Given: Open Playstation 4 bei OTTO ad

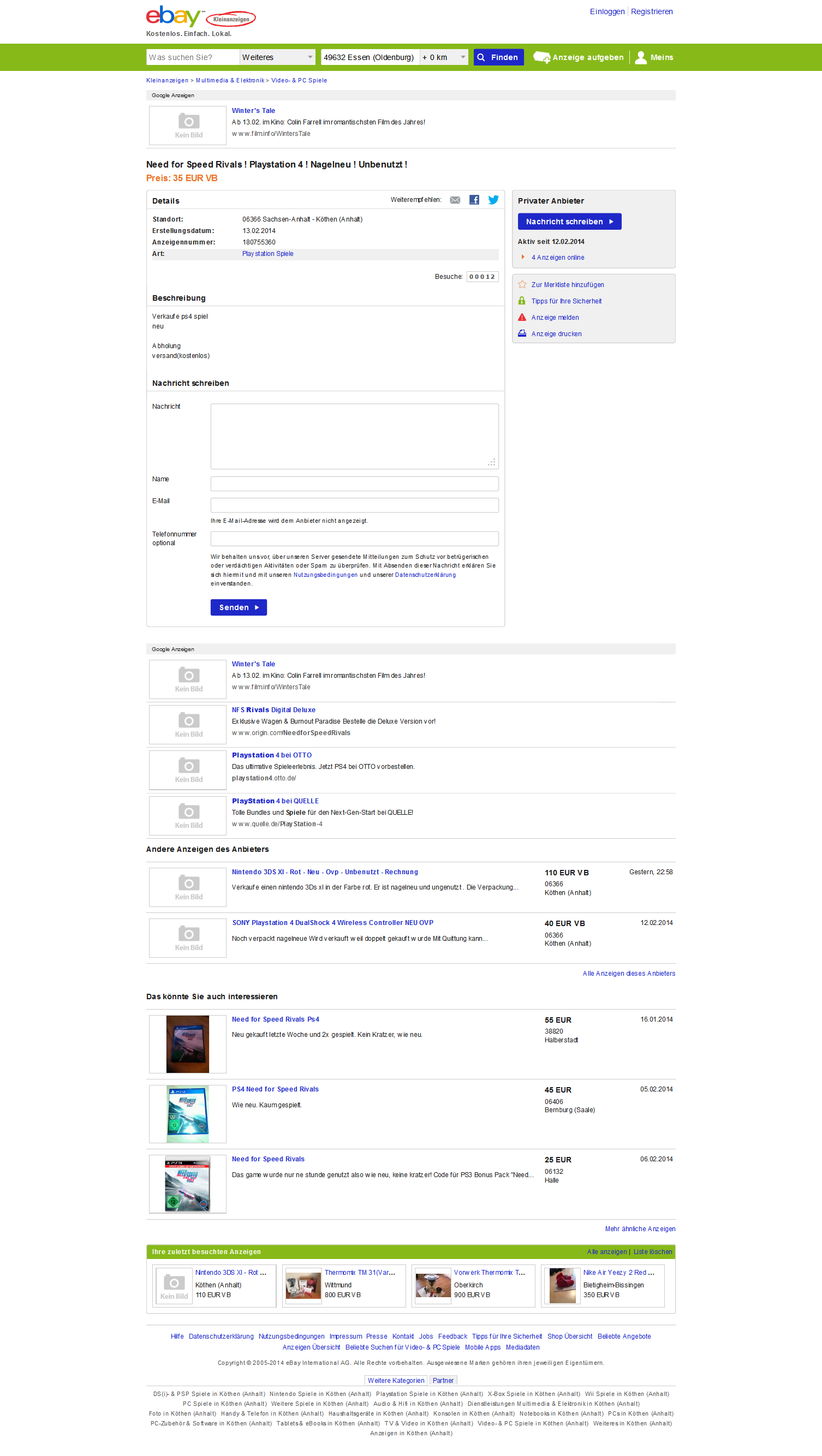Looking at the screenshot, I should (x=271, y=756).
